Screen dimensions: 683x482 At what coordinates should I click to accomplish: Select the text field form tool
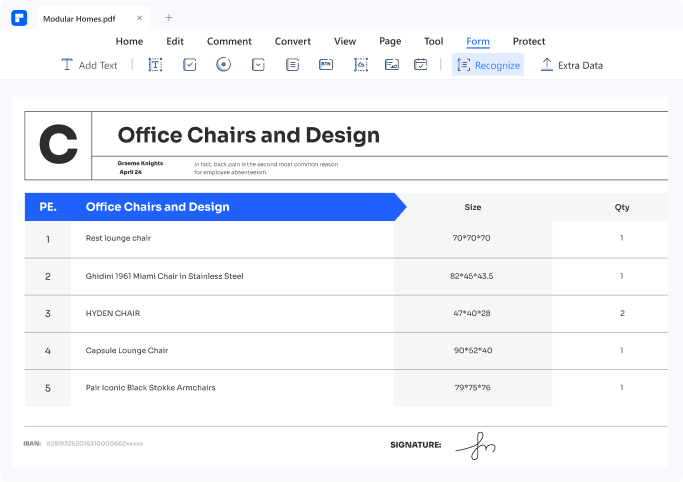click(155, 65)
